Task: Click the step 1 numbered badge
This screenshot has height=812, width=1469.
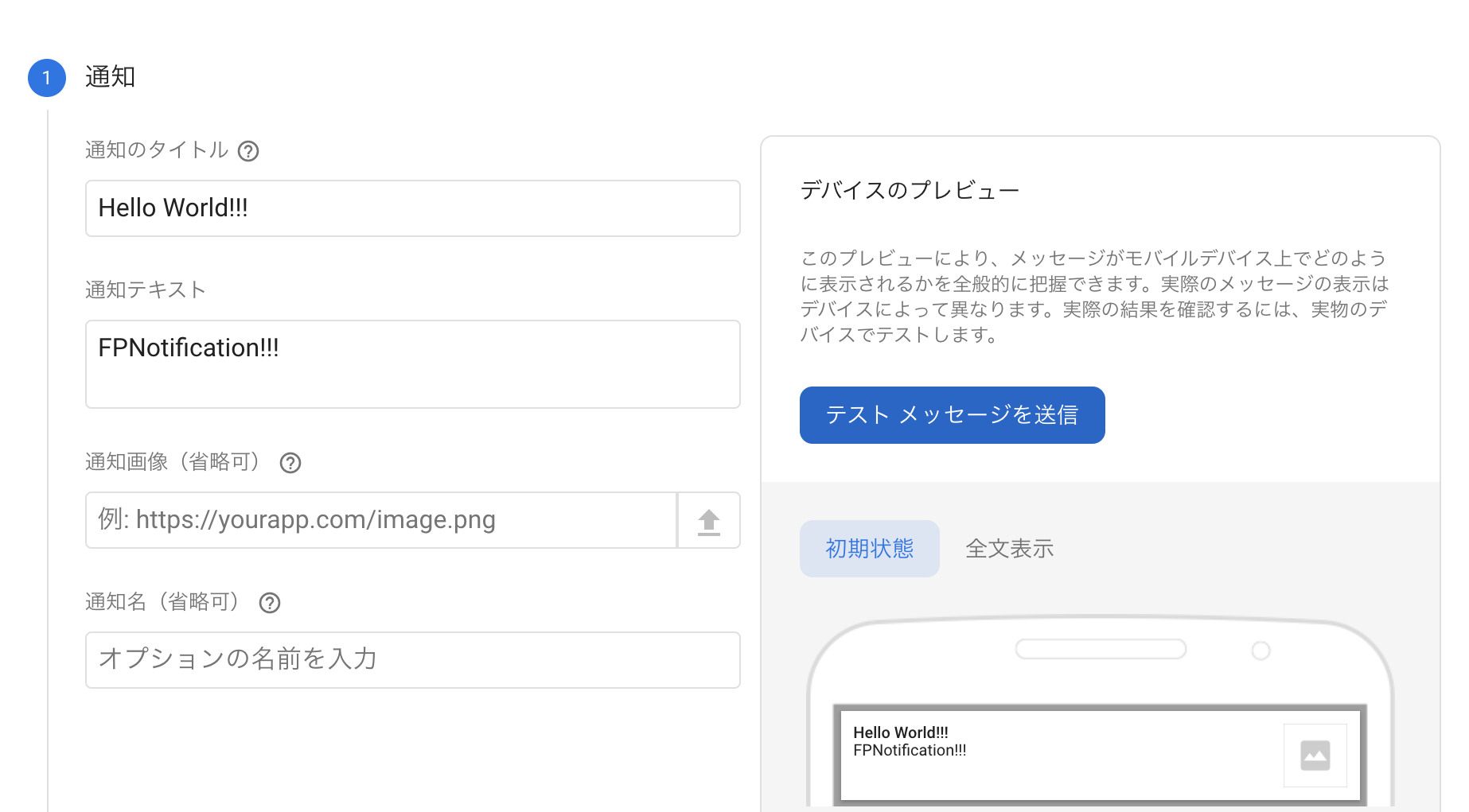Action: coord(46,77)
